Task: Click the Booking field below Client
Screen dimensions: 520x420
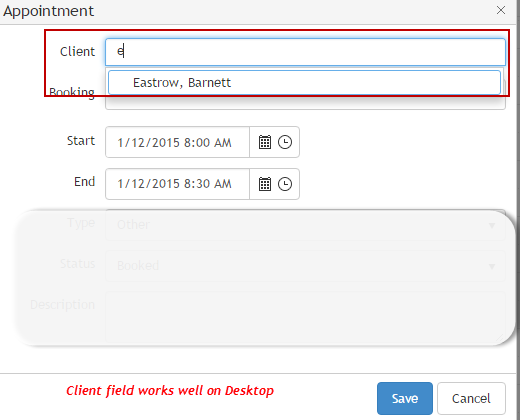Action: click(x=305, y=103)
